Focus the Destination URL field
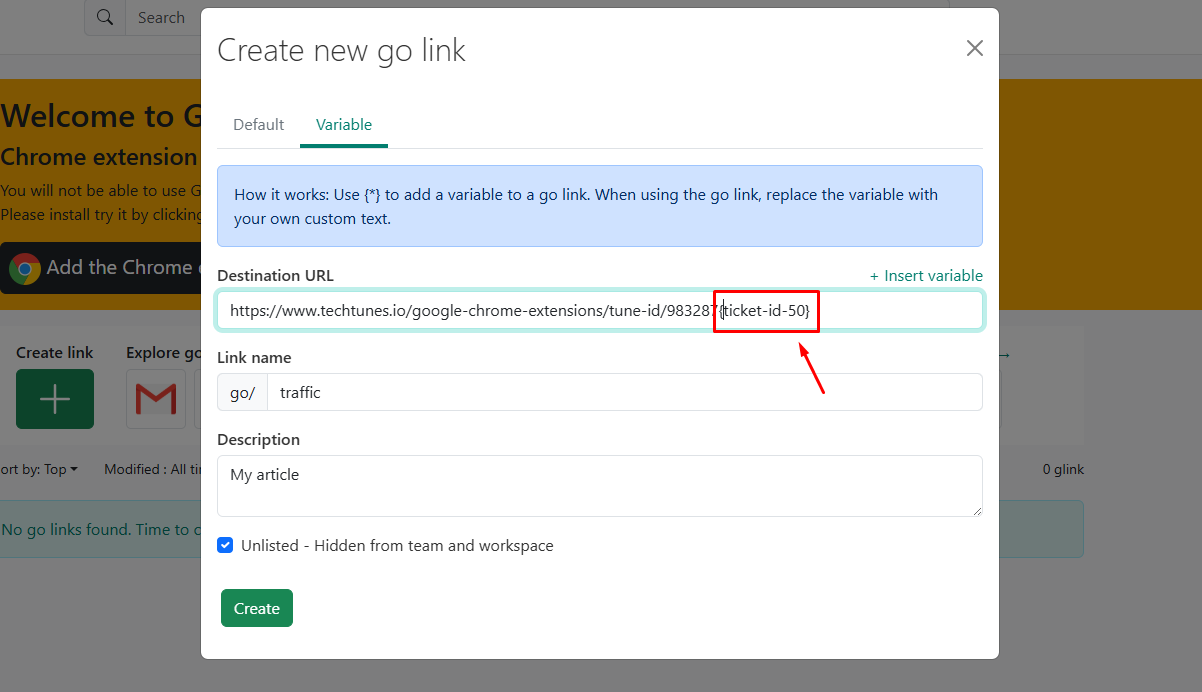Screen dimensions: 1202x692 pos(600,310)
